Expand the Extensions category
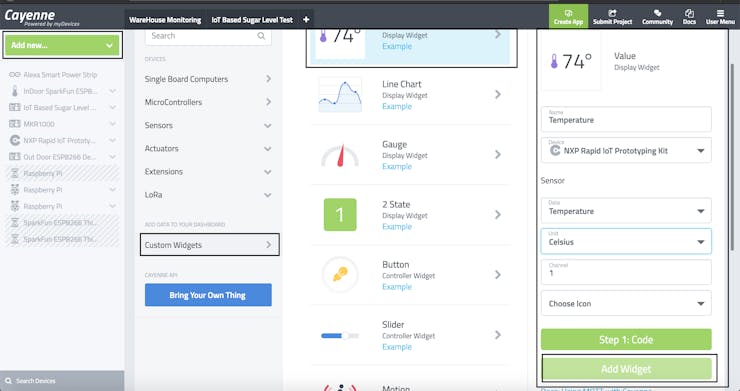The height and width of the screenshot is (391, 740). tap(208, 171)
